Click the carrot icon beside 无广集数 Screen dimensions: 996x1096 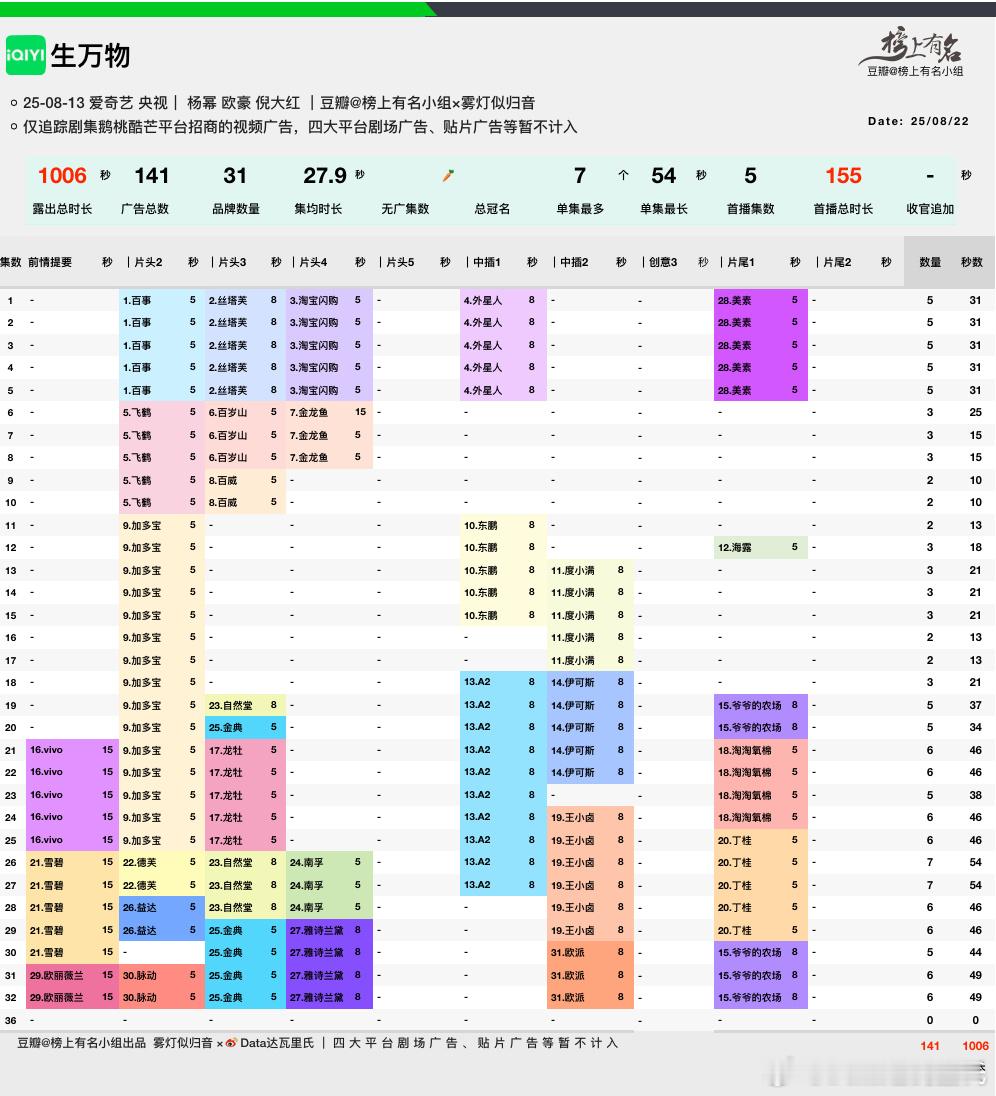(x=448, y=175)
